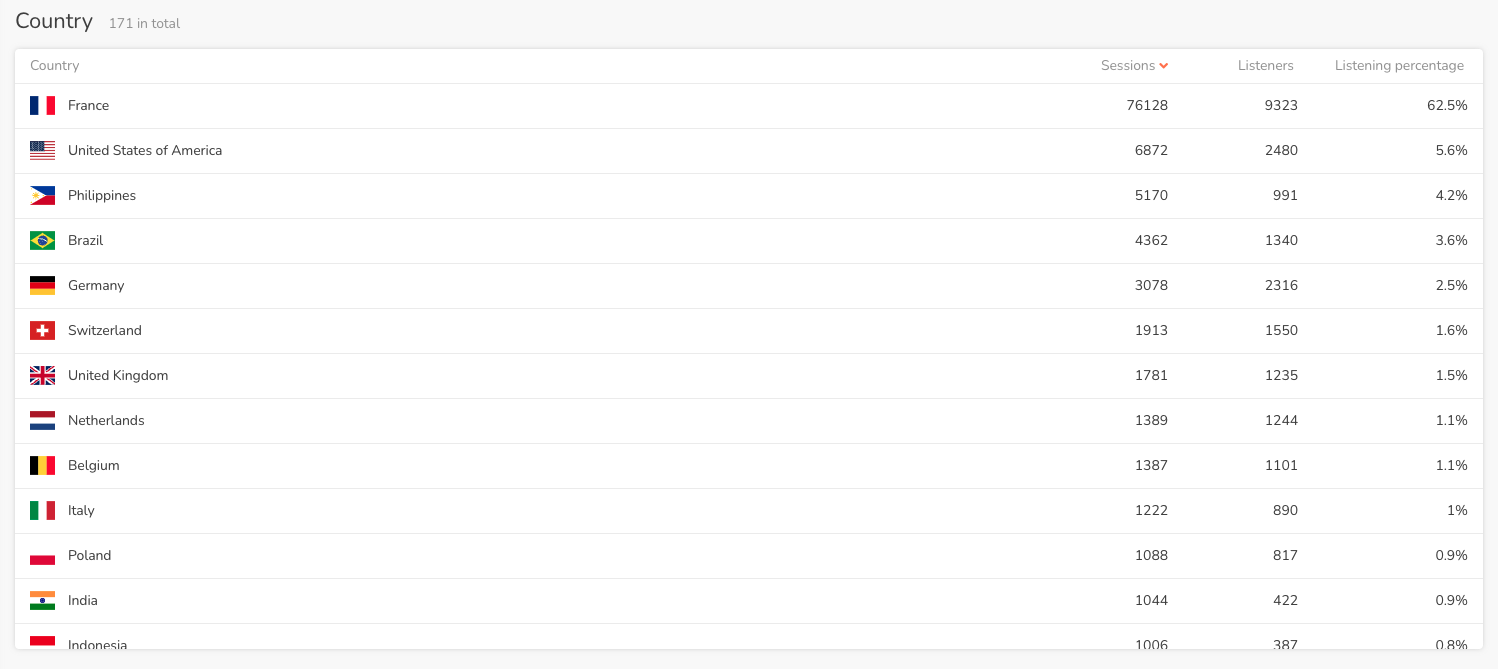Click the Italy flag icon

pyautogui.click(x=42, y=510)
